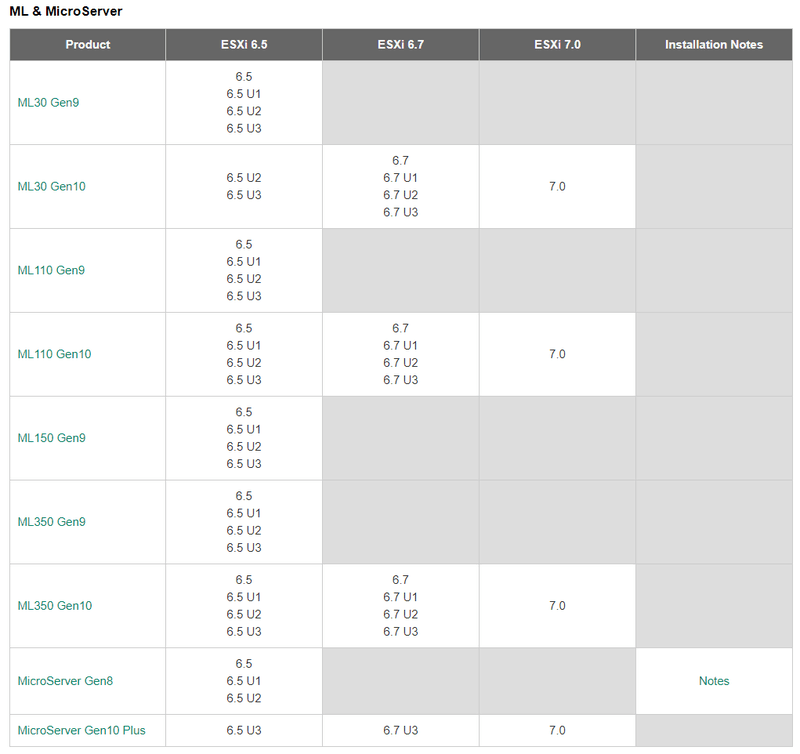Click the 7.0 value in ML350 Gen10 row

pos(557,606)
